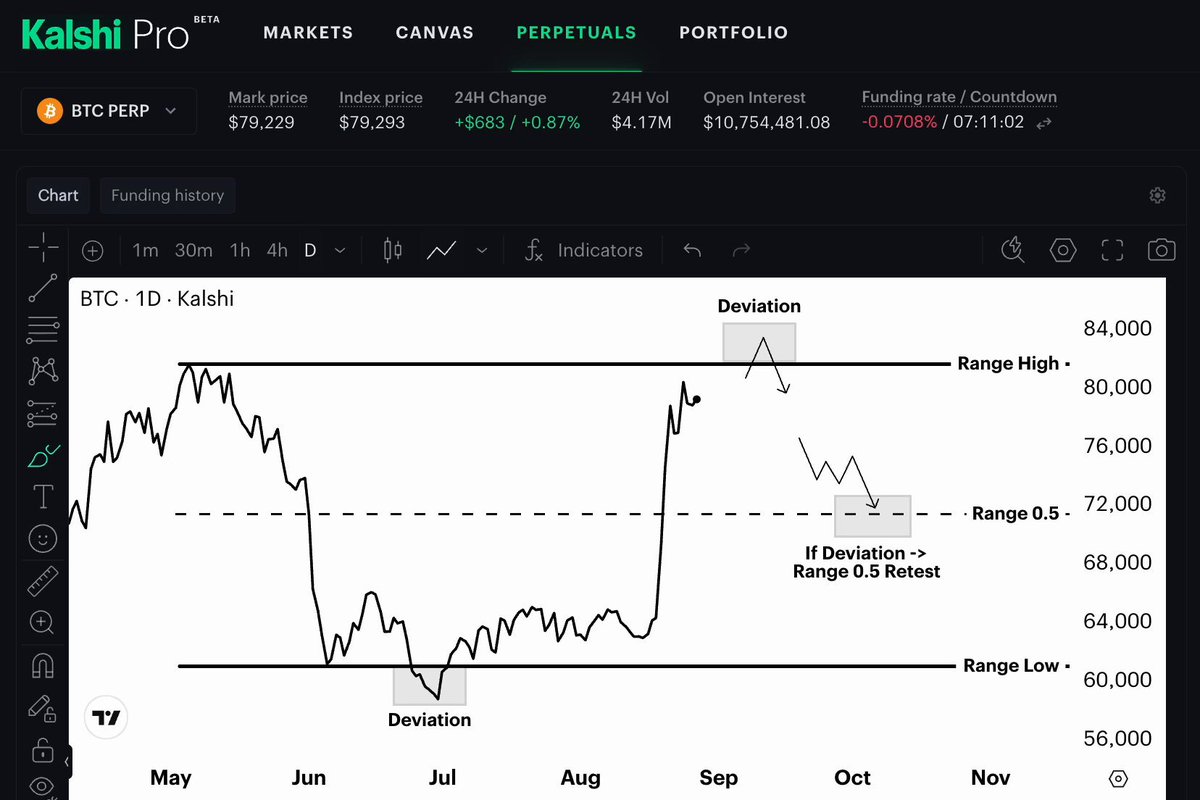Take a chart snapshot with camera
The image size is (1200, 800).
(1161, 250)
